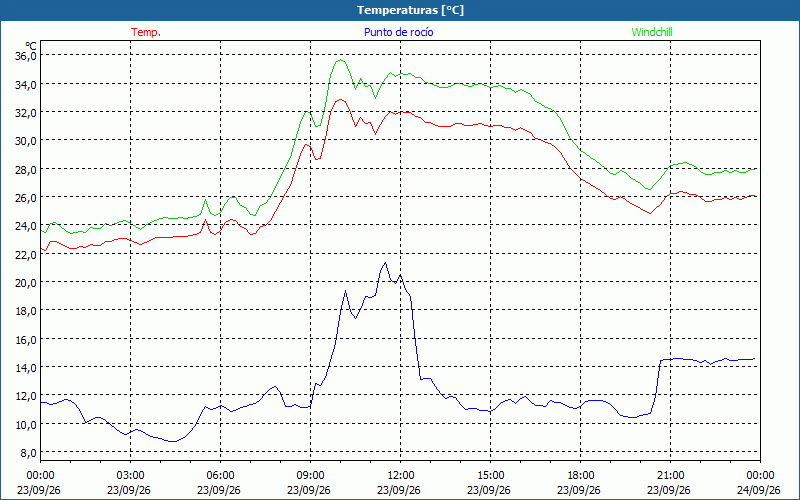Click the 03:00 time axis label
The image size is (800, 500).
pyautogui.click(x=131, y=476)
